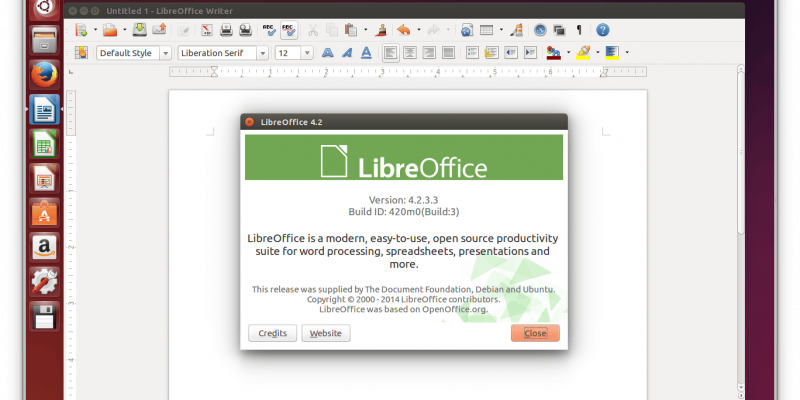800x400 pixels.
Task: Apply red font color
Action: (x=554, y=53)
